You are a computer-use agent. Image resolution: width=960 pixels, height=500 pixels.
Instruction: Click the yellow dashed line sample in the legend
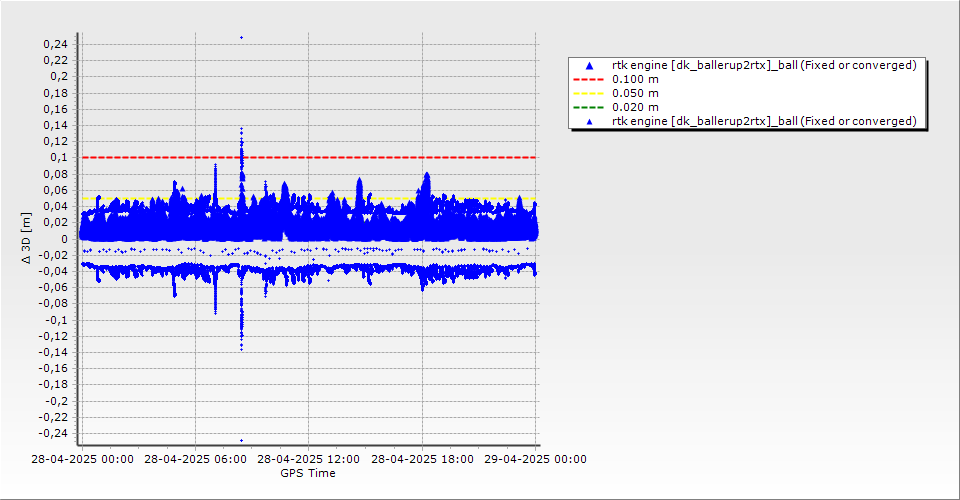point(588,94)
